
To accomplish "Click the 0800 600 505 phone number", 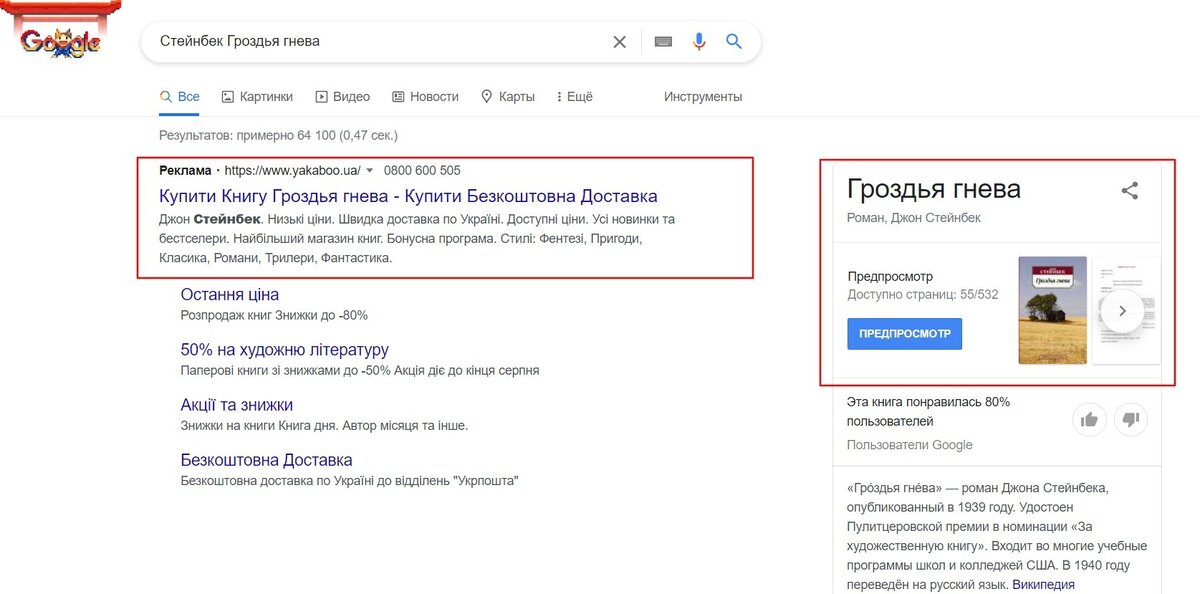I will point(422,171).
